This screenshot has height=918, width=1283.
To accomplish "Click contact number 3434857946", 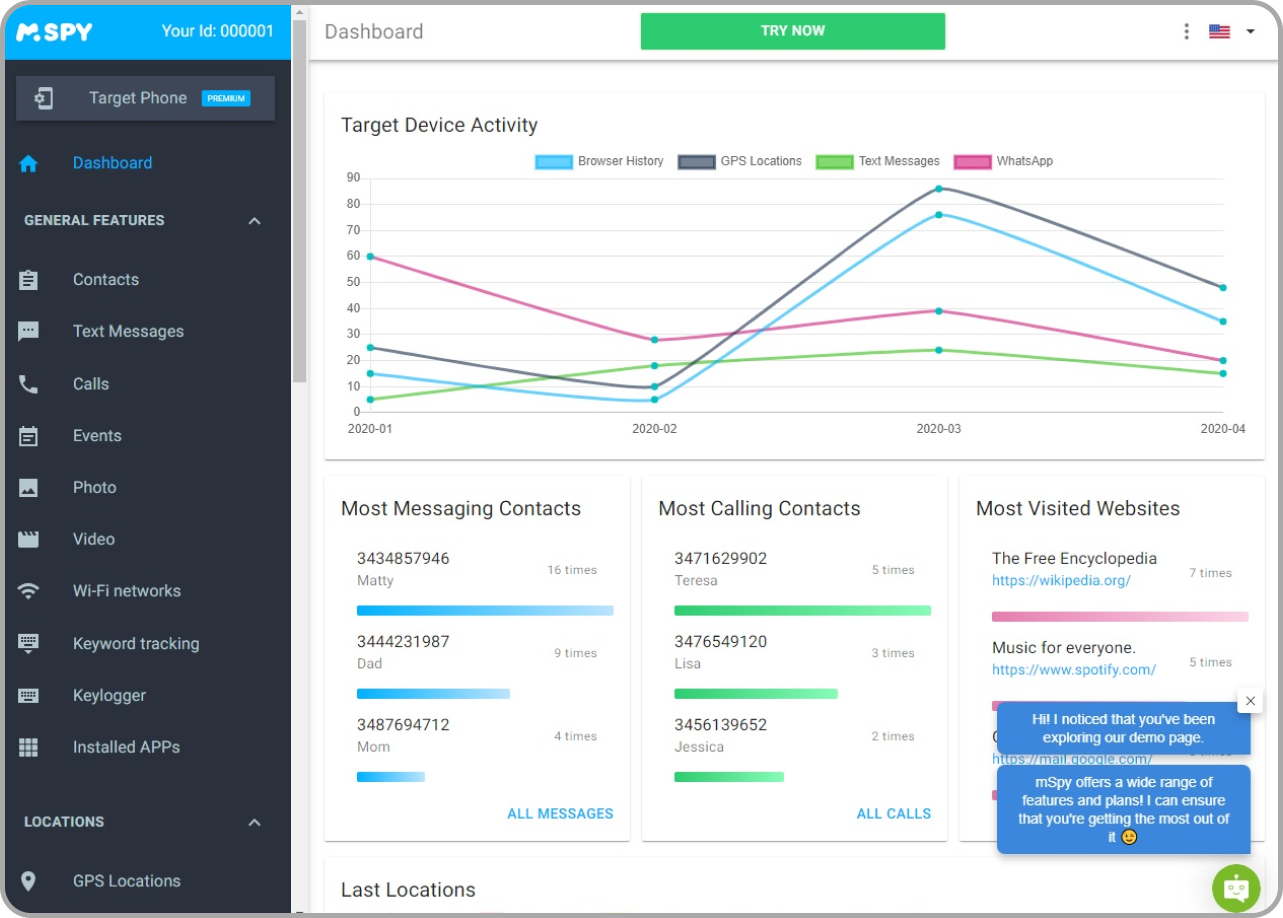I will (x=403, y=558).
